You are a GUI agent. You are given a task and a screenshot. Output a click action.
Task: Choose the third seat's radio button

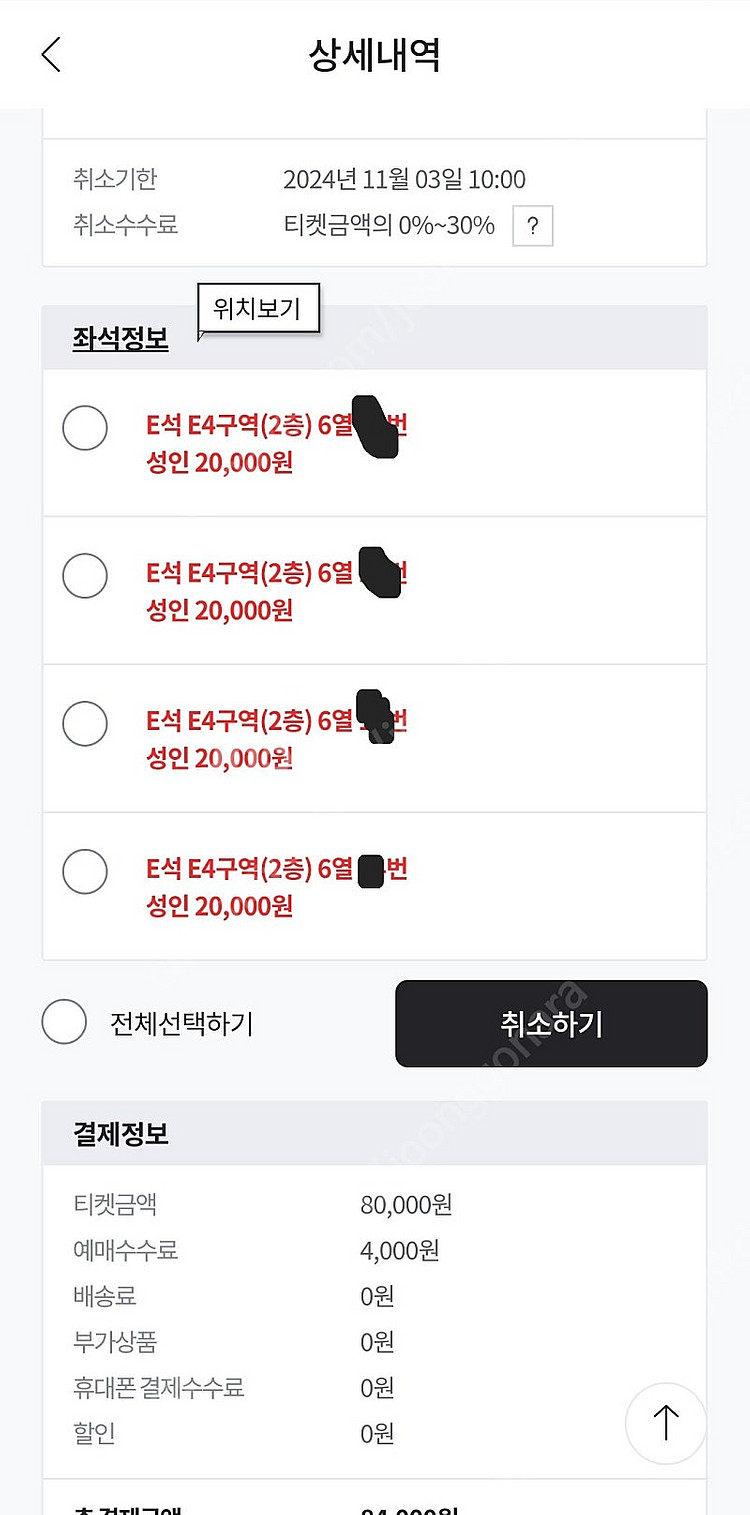click(x=85, y=724)
